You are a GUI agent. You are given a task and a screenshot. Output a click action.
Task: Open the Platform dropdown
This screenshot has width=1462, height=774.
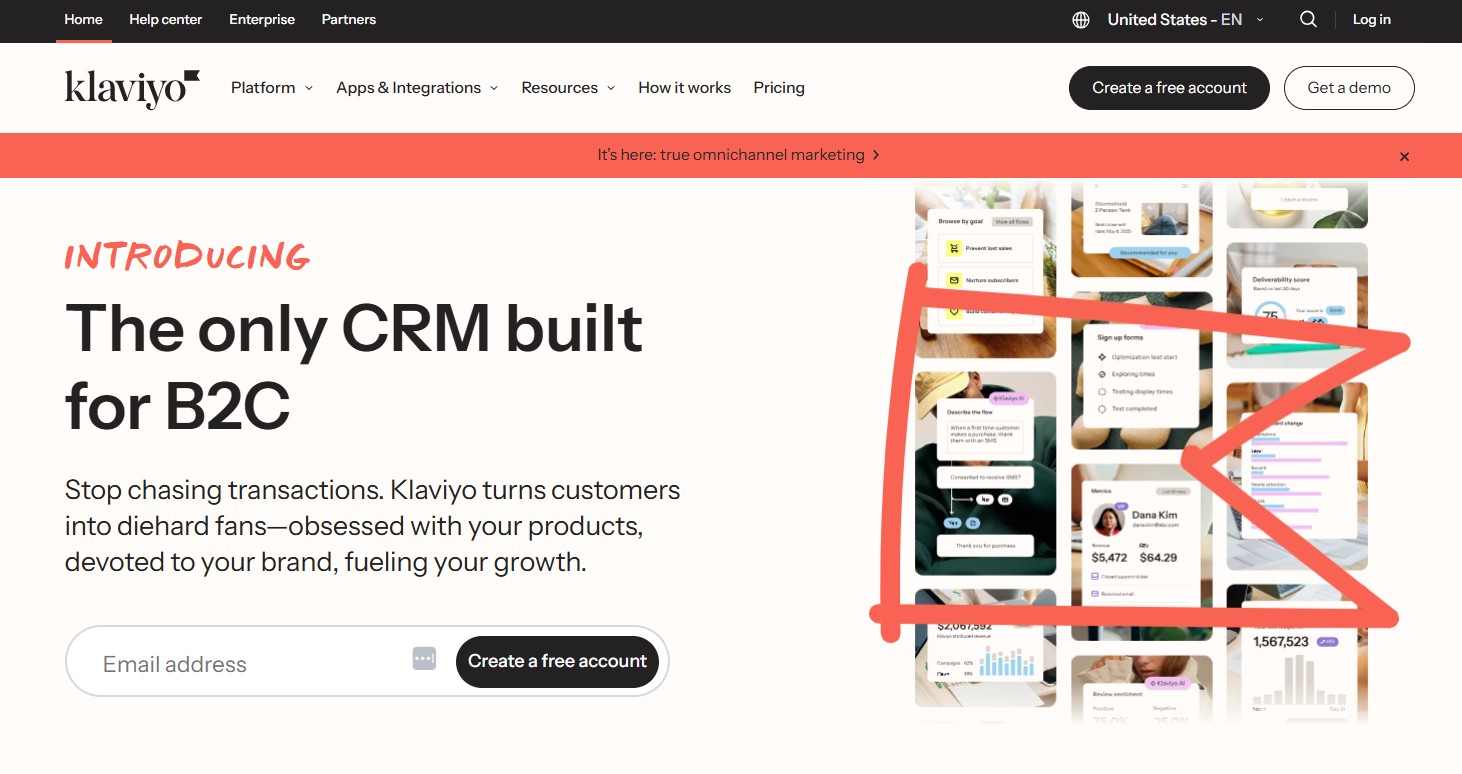[270, 87]
